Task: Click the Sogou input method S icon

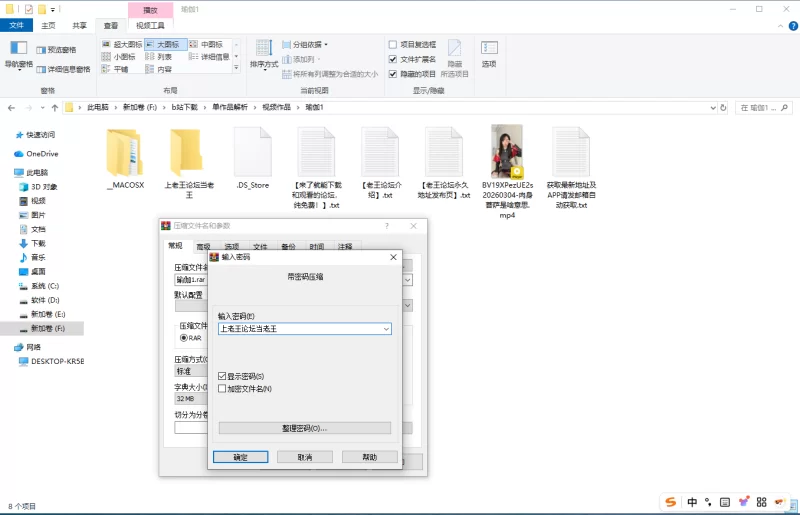Action: pyautogui.click(x=670, y=502)
